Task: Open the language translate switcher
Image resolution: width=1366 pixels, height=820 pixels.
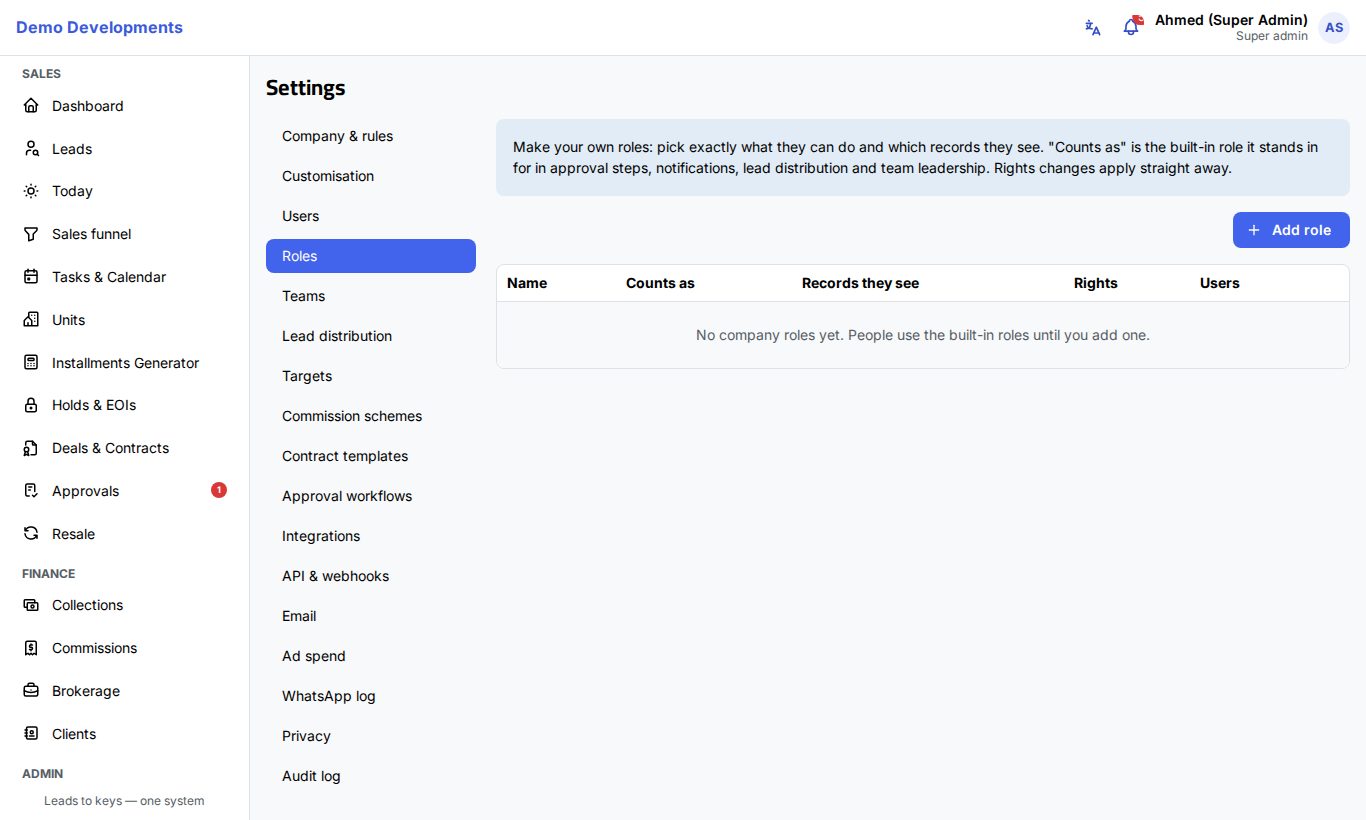Action: (1093, 28)
